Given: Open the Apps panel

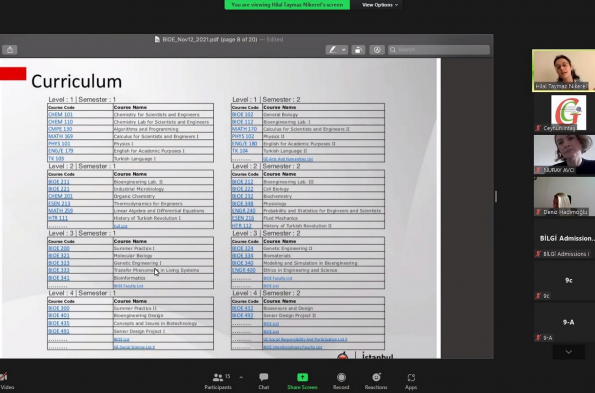Looking at the screenshot, I should coord(411,381).
